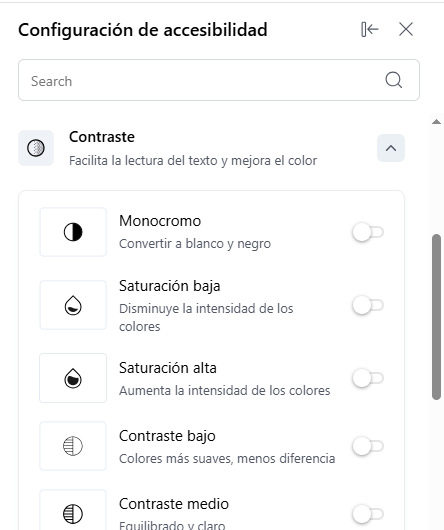
Task: Toggle Saturación alta on
Action: click(368, 378)
